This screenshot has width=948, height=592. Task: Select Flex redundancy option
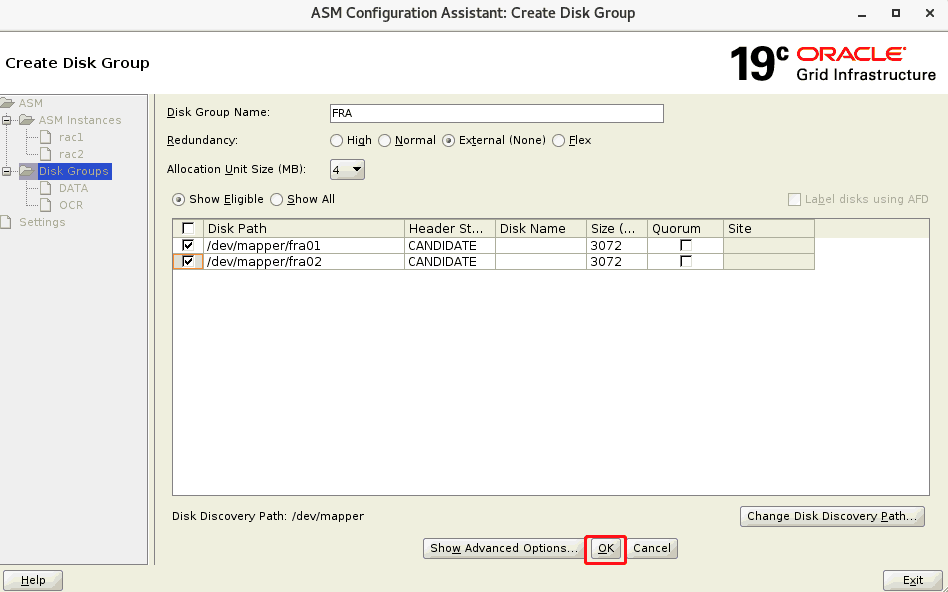point(559,140)
